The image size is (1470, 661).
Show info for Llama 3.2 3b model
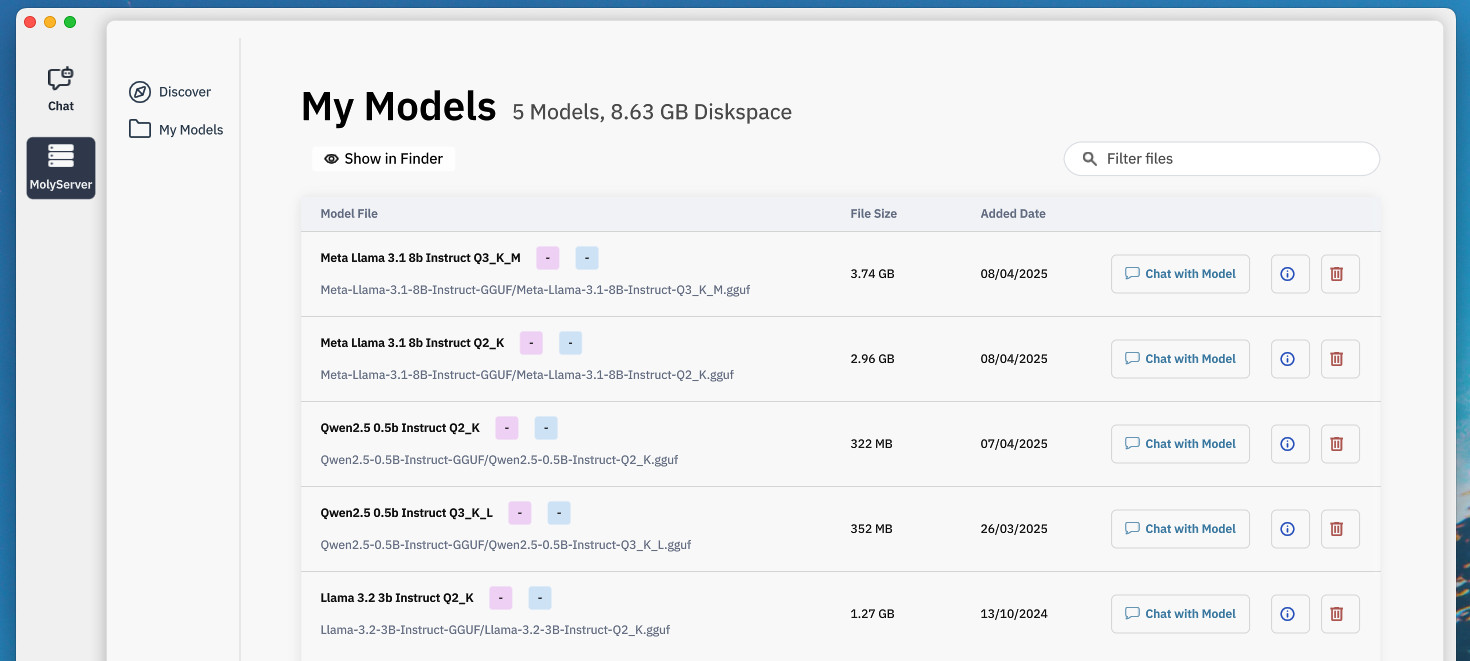1288,614
